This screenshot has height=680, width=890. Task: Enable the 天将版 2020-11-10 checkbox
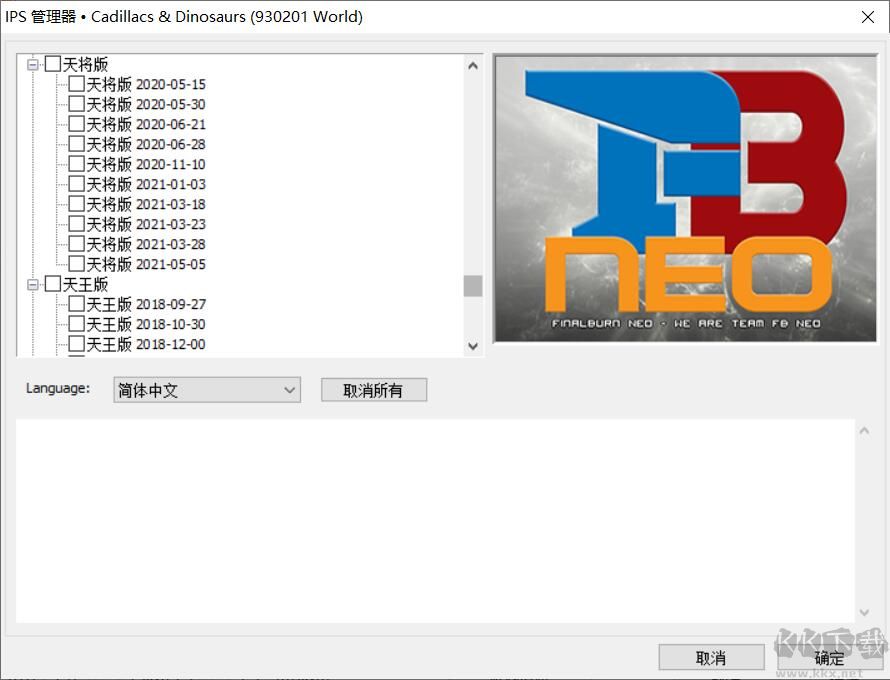[x=77, y=164]
